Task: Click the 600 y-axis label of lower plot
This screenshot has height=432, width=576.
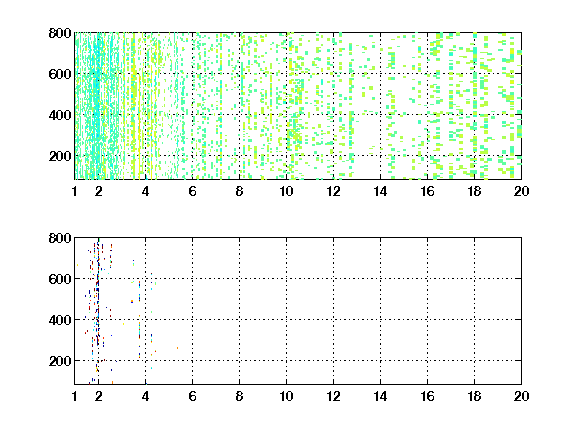Action: click(60, 279)
